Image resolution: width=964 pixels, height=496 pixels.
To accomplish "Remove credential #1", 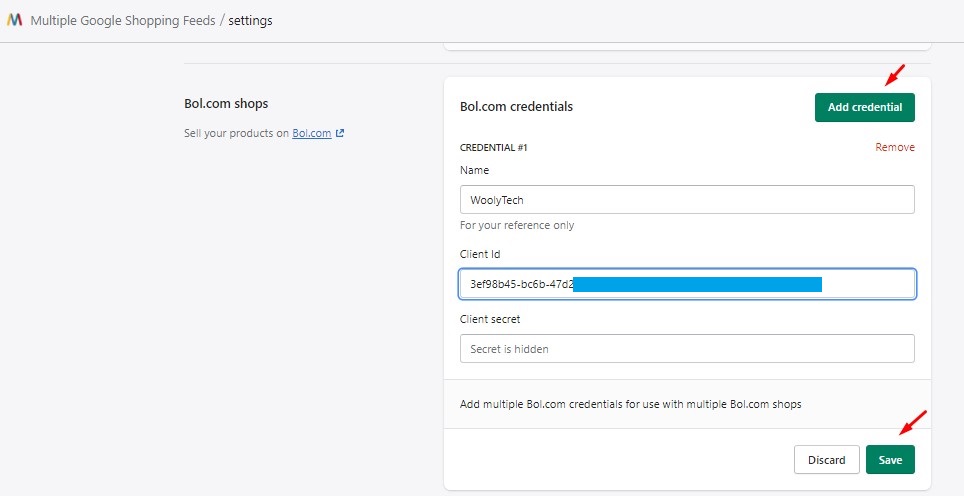I will tap(894, 147).
